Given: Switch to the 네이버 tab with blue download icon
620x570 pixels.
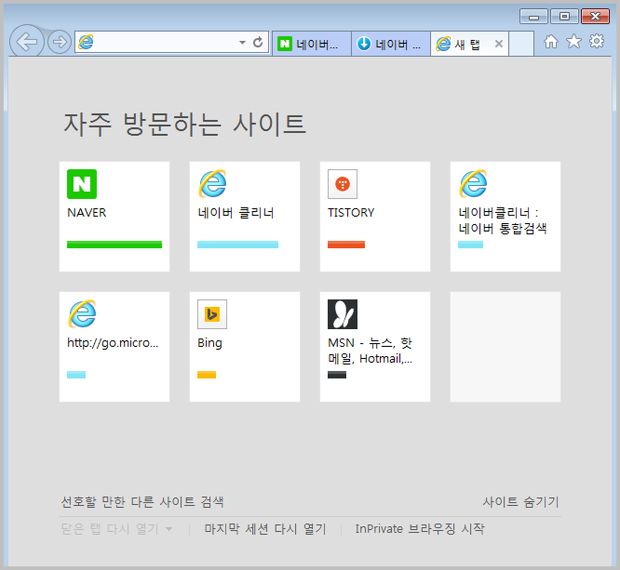Looking at the screenshot, I should 391,44.
